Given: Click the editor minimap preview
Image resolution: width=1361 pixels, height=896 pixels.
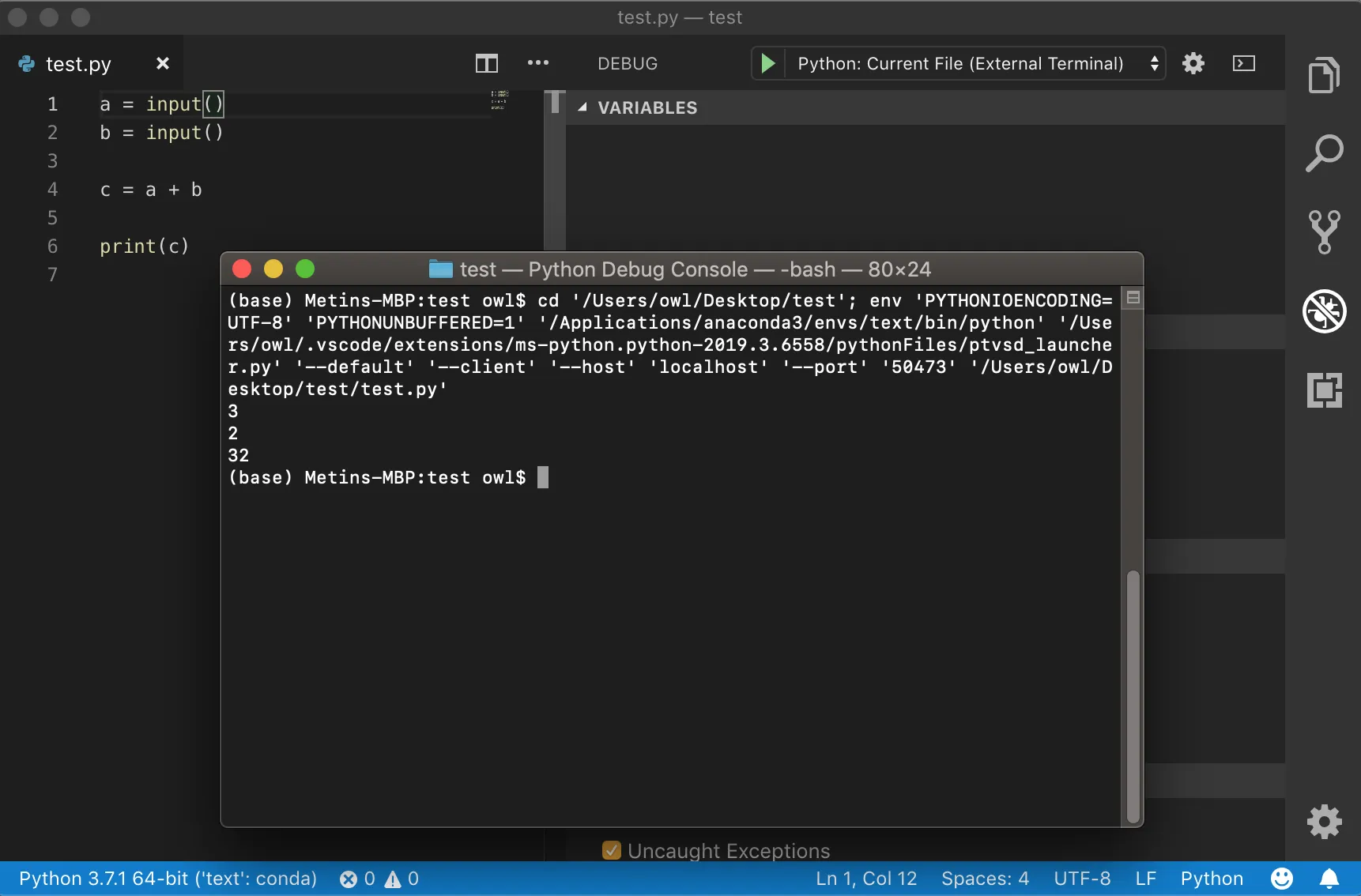Looking at the screenshot, I should pyautogui.click(x=500, y=99).
